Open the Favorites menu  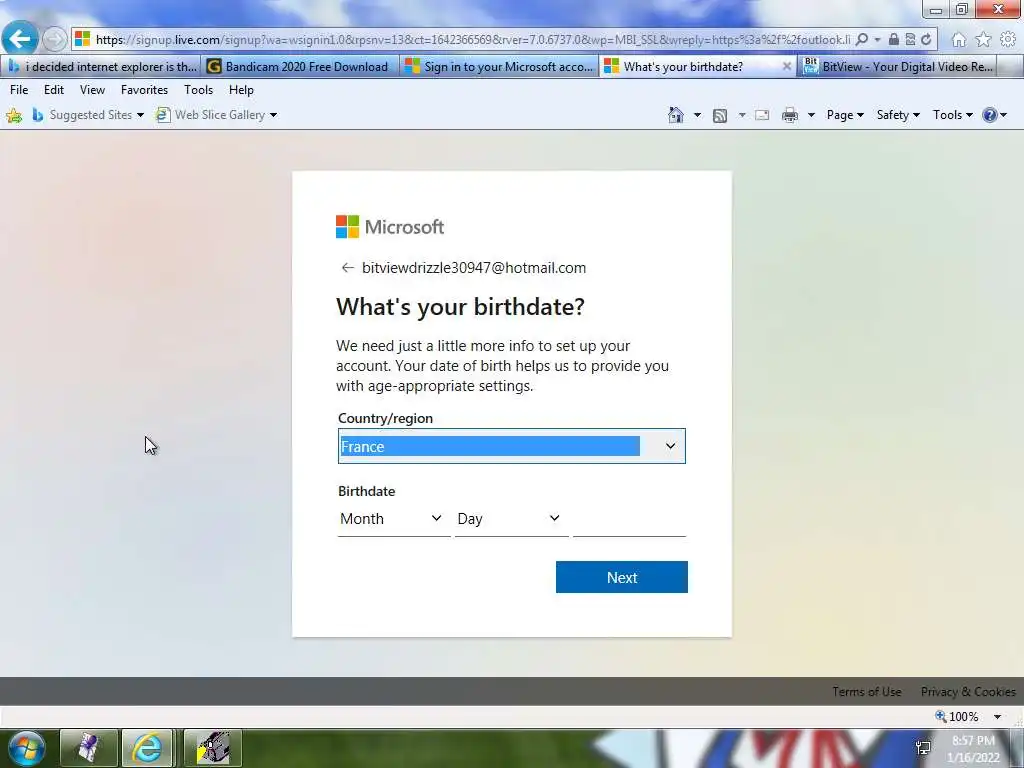[x=144, y=90]
